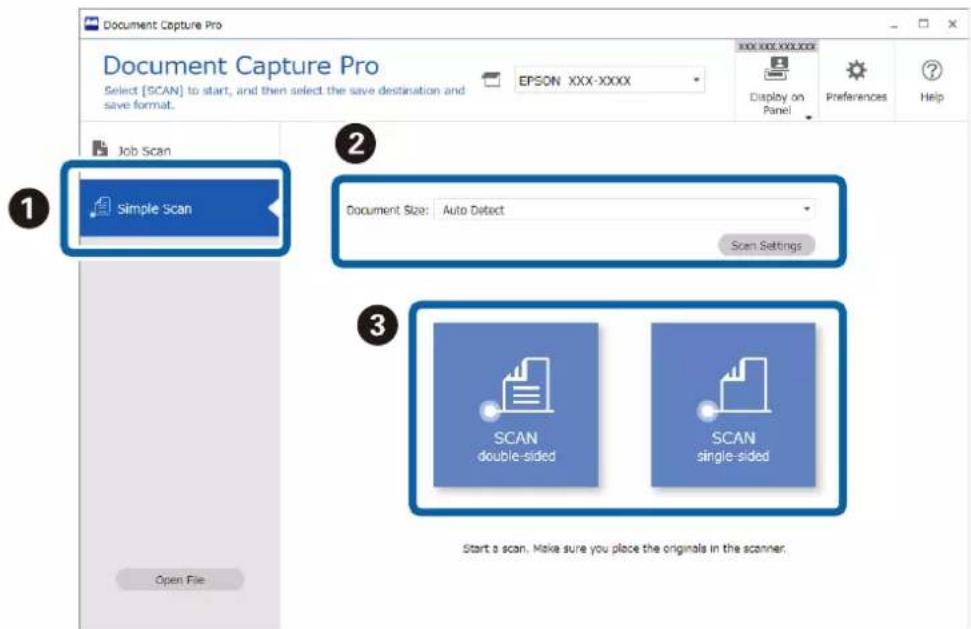971x629 pixels.
Task: Open Preferences gear icon
Action: pyautogui.click(x=856, y=70)
